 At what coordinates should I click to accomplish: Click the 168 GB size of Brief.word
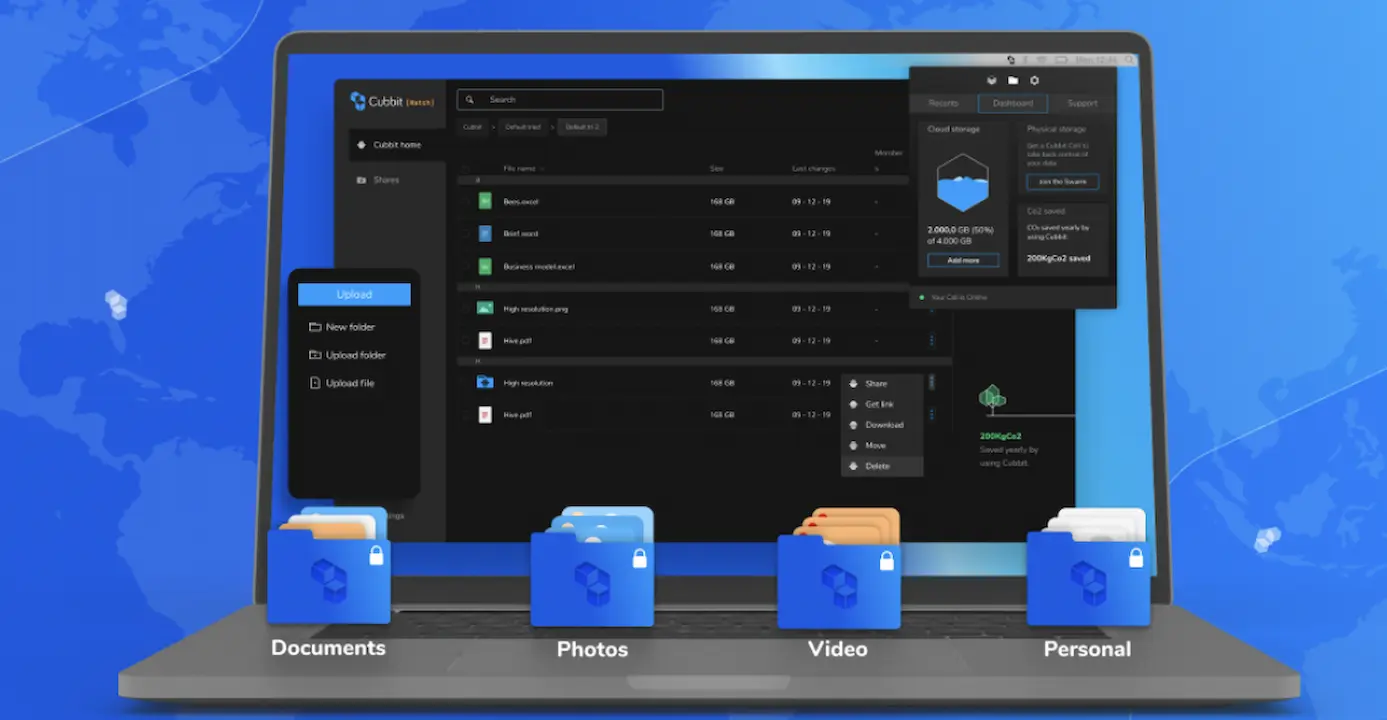pyautogui.click(x=722, y=233)
